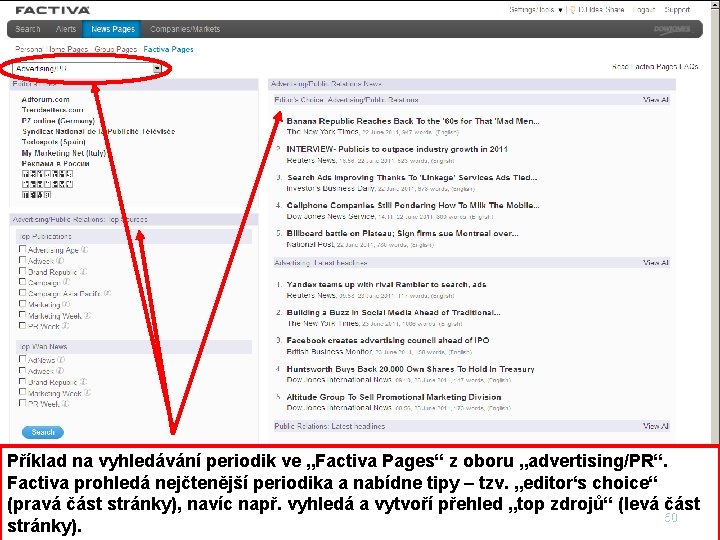720x540 pixels.
Task: Check Adweek under Top Web News
Action: (22, 370)
